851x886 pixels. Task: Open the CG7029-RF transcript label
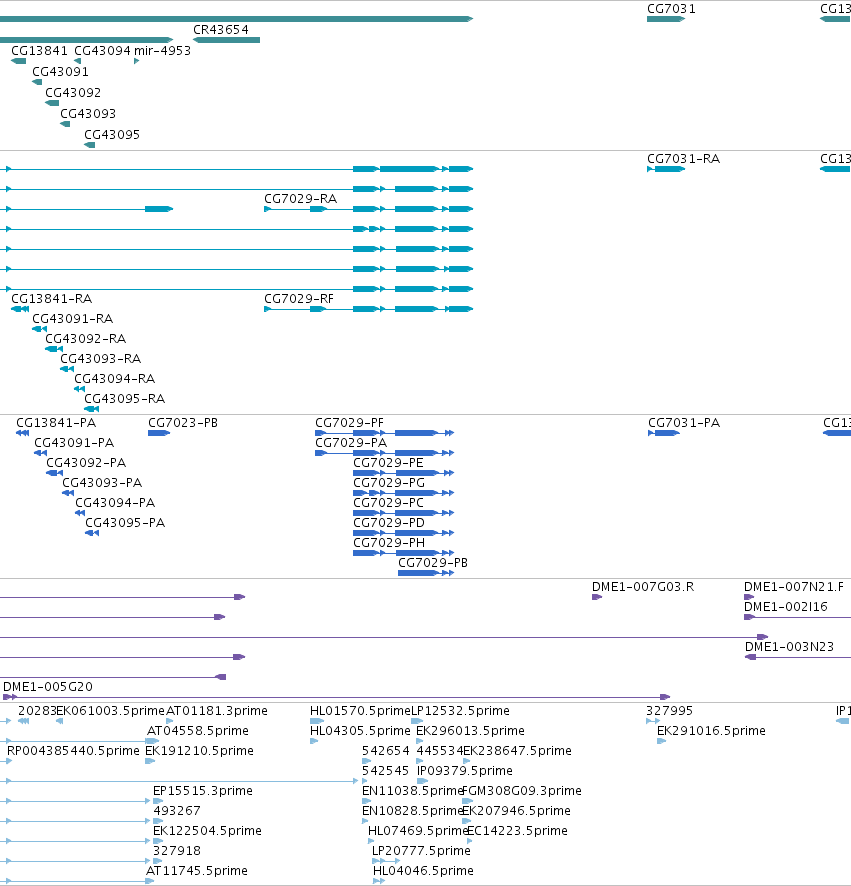click(x=298, y=299)
